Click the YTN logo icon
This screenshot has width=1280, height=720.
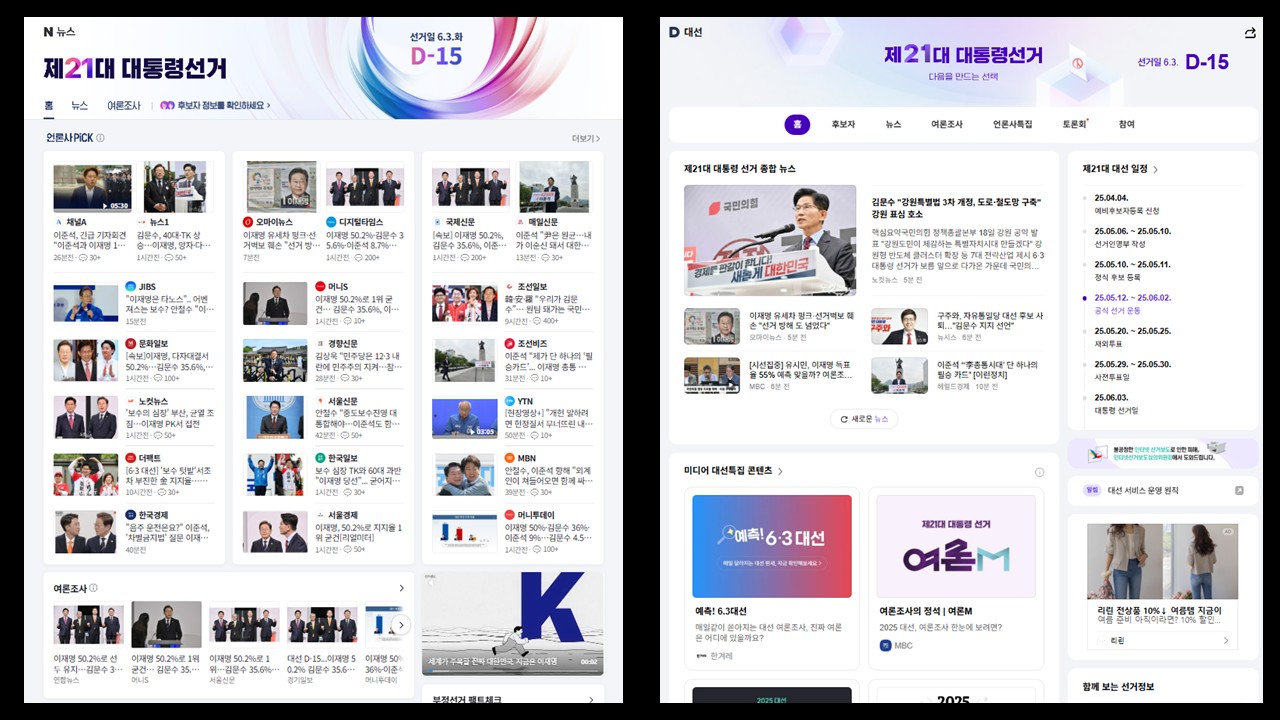509,401
